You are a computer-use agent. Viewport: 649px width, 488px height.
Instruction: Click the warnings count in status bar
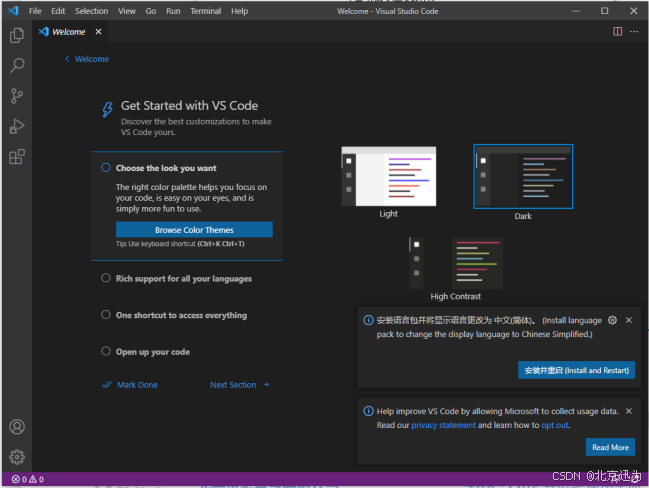click(36, 479)
